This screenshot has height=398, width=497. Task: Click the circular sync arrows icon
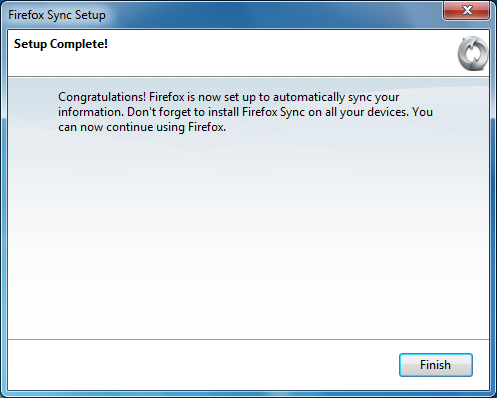point(473,53)
